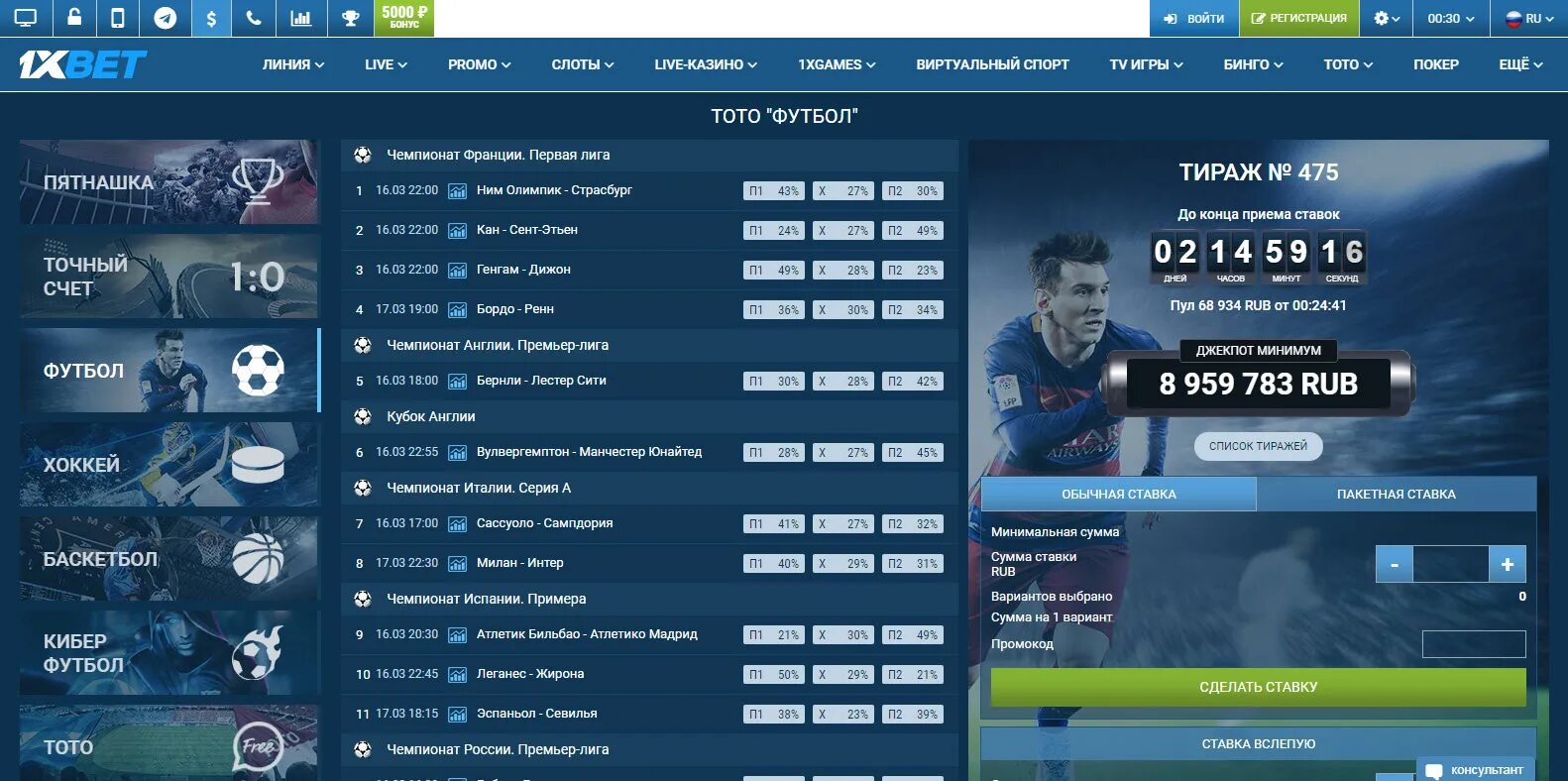Click the 5000 ₽ bonus banner
Image resolution: width=1568 pixels, height=781 pixels.
(404, 18)
